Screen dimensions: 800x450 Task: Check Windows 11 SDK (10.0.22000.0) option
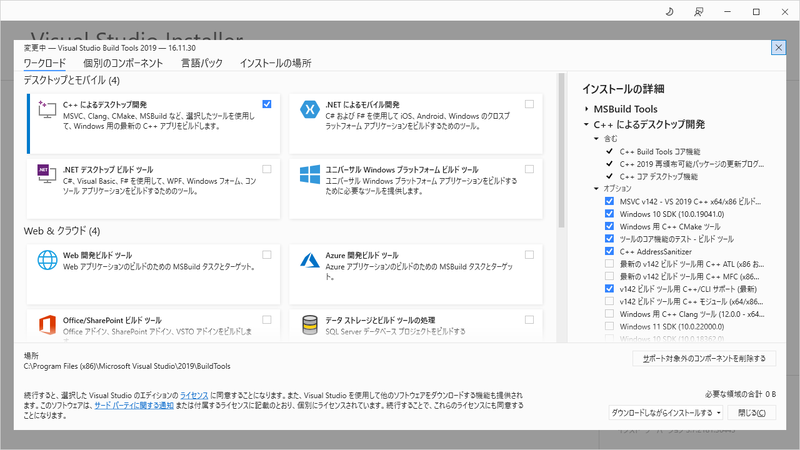[609, 326]
